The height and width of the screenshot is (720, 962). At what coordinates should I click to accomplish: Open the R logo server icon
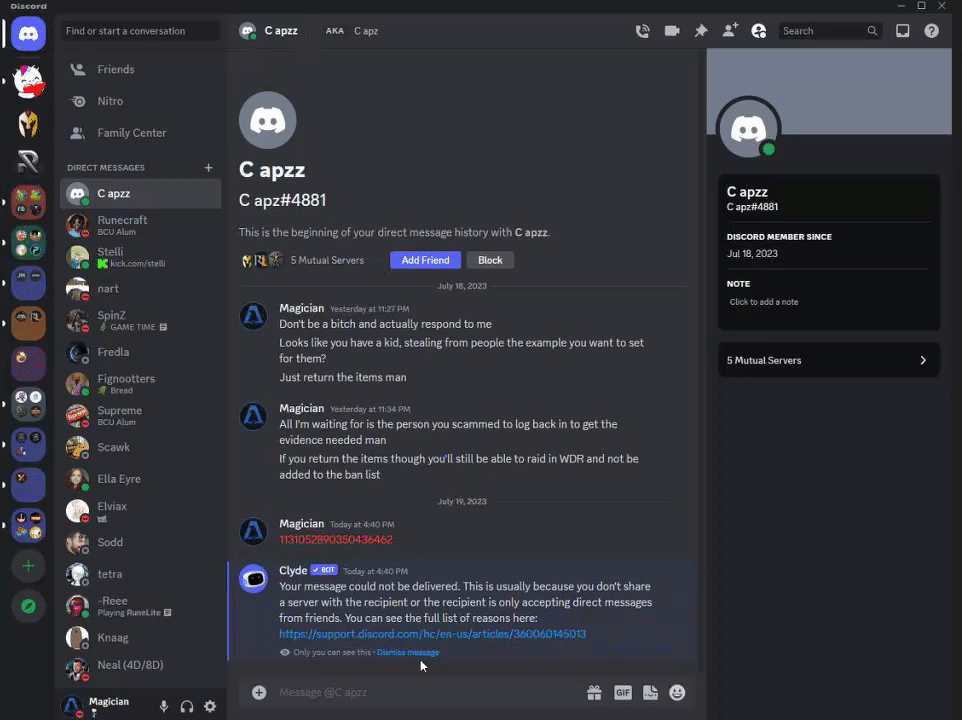click(x=28, y=163)
